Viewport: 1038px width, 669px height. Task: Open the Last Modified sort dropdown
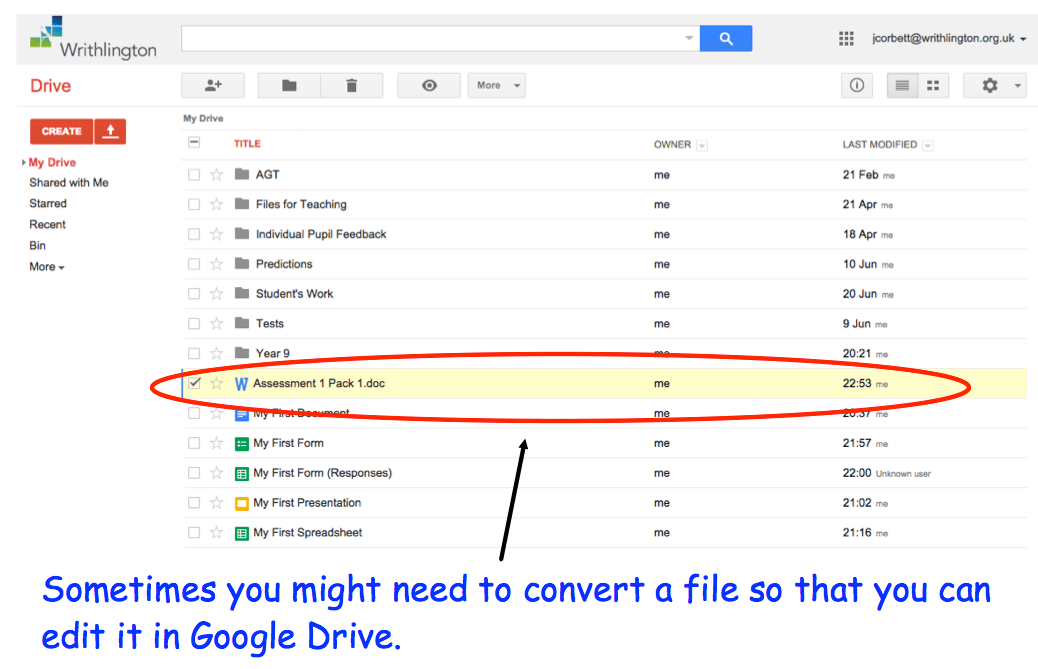[927, 146]
